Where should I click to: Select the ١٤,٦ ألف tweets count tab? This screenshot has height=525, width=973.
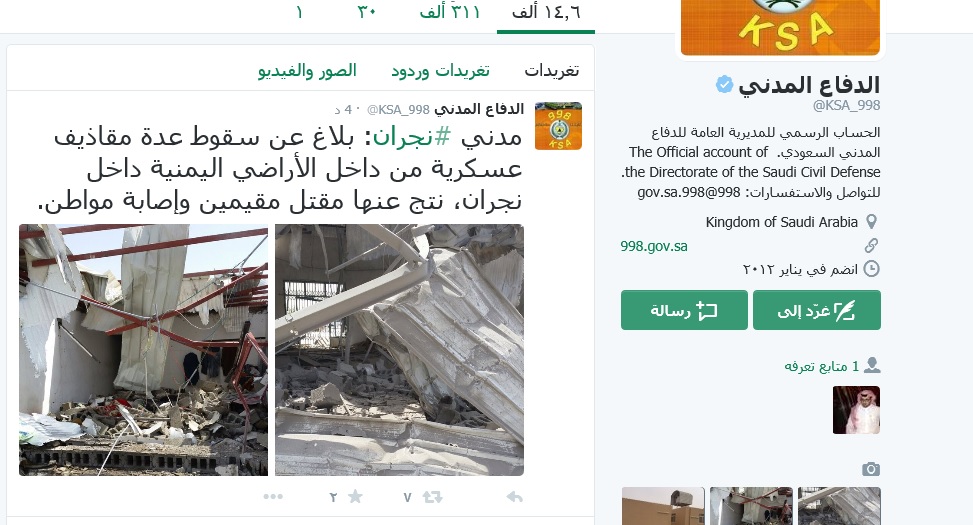pos(546,12)
